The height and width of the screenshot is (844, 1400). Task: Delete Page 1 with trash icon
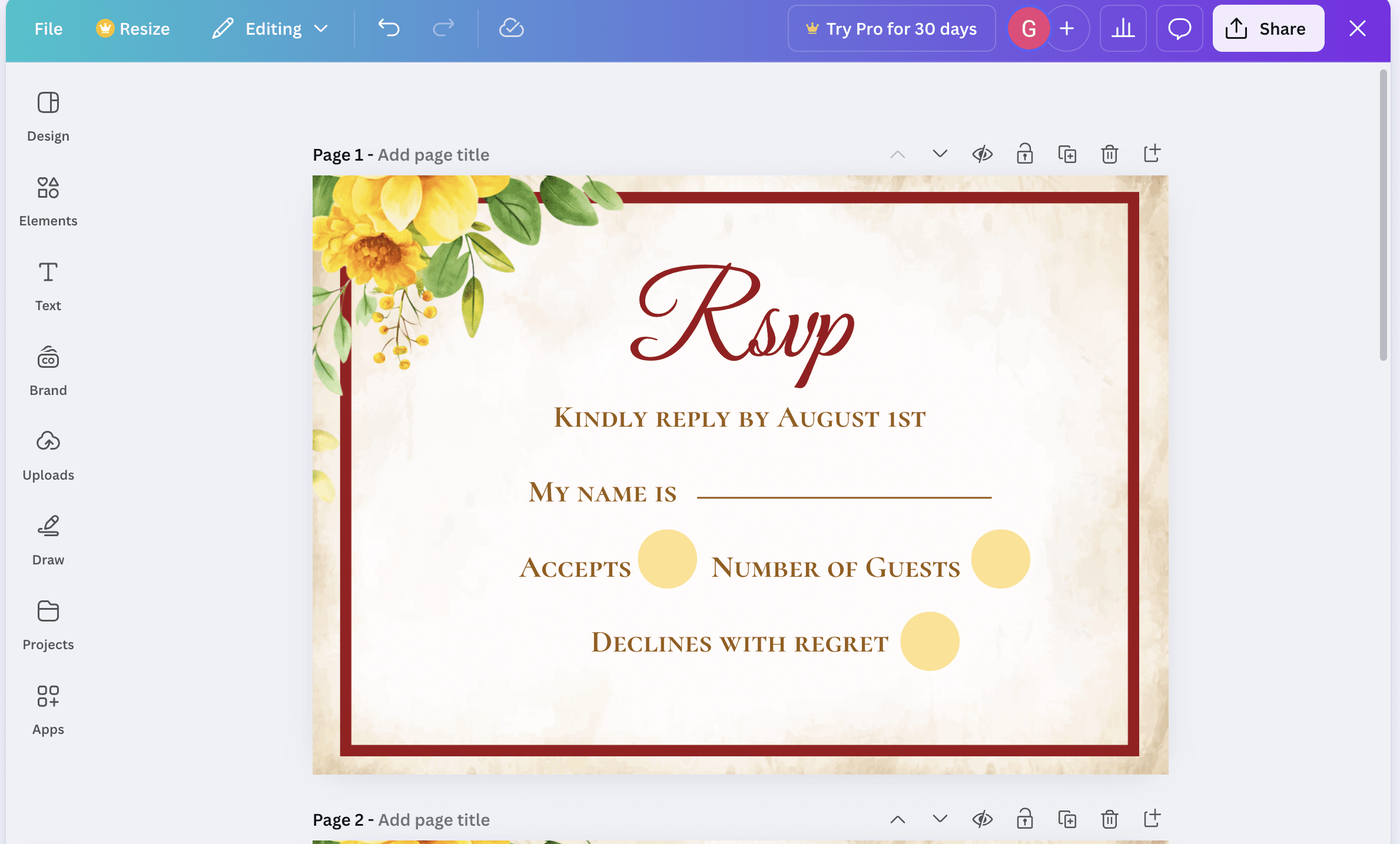point(1109,154)
